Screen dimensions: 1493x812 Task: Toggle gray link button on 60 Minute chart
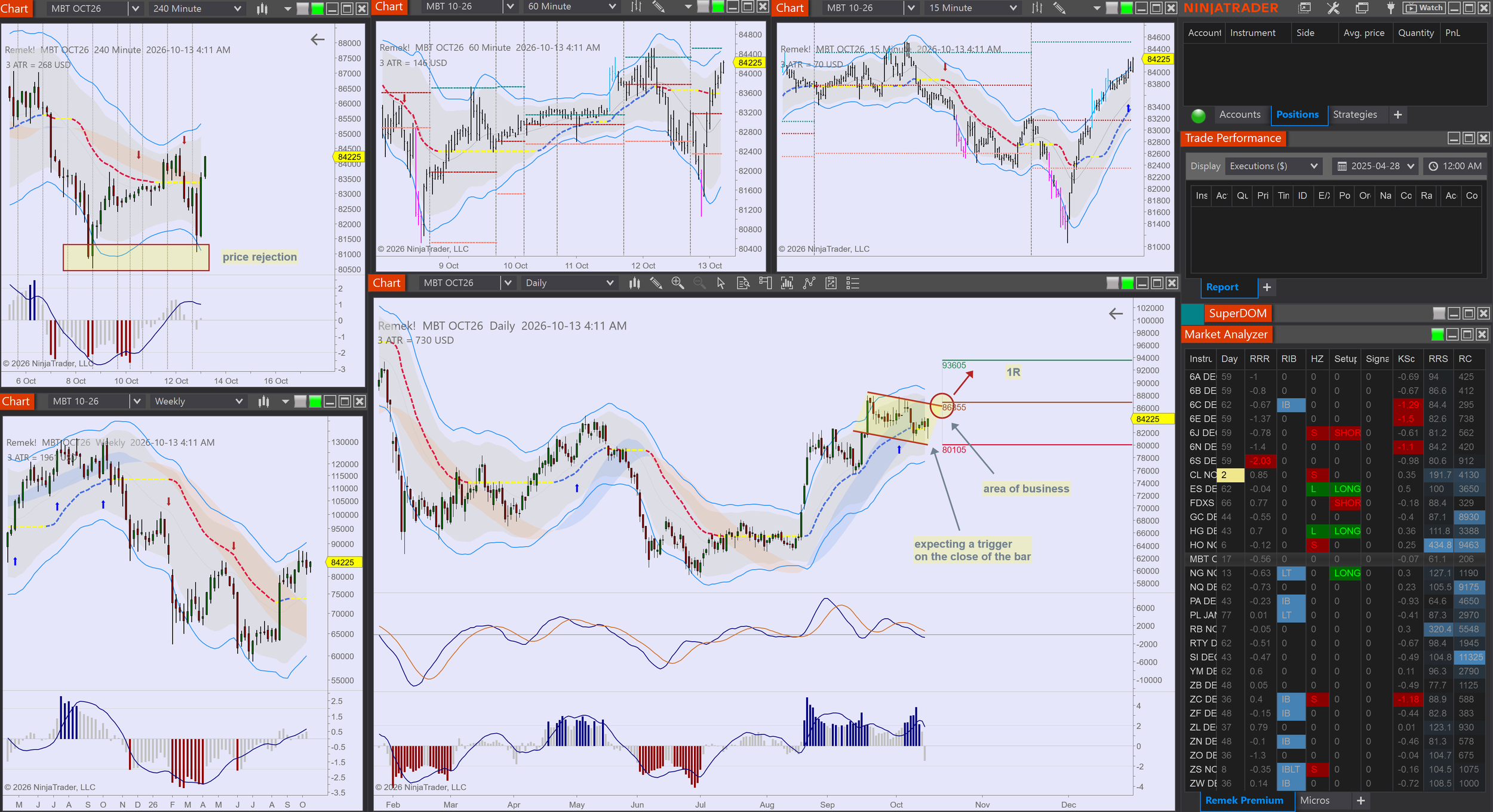(704, 7)
